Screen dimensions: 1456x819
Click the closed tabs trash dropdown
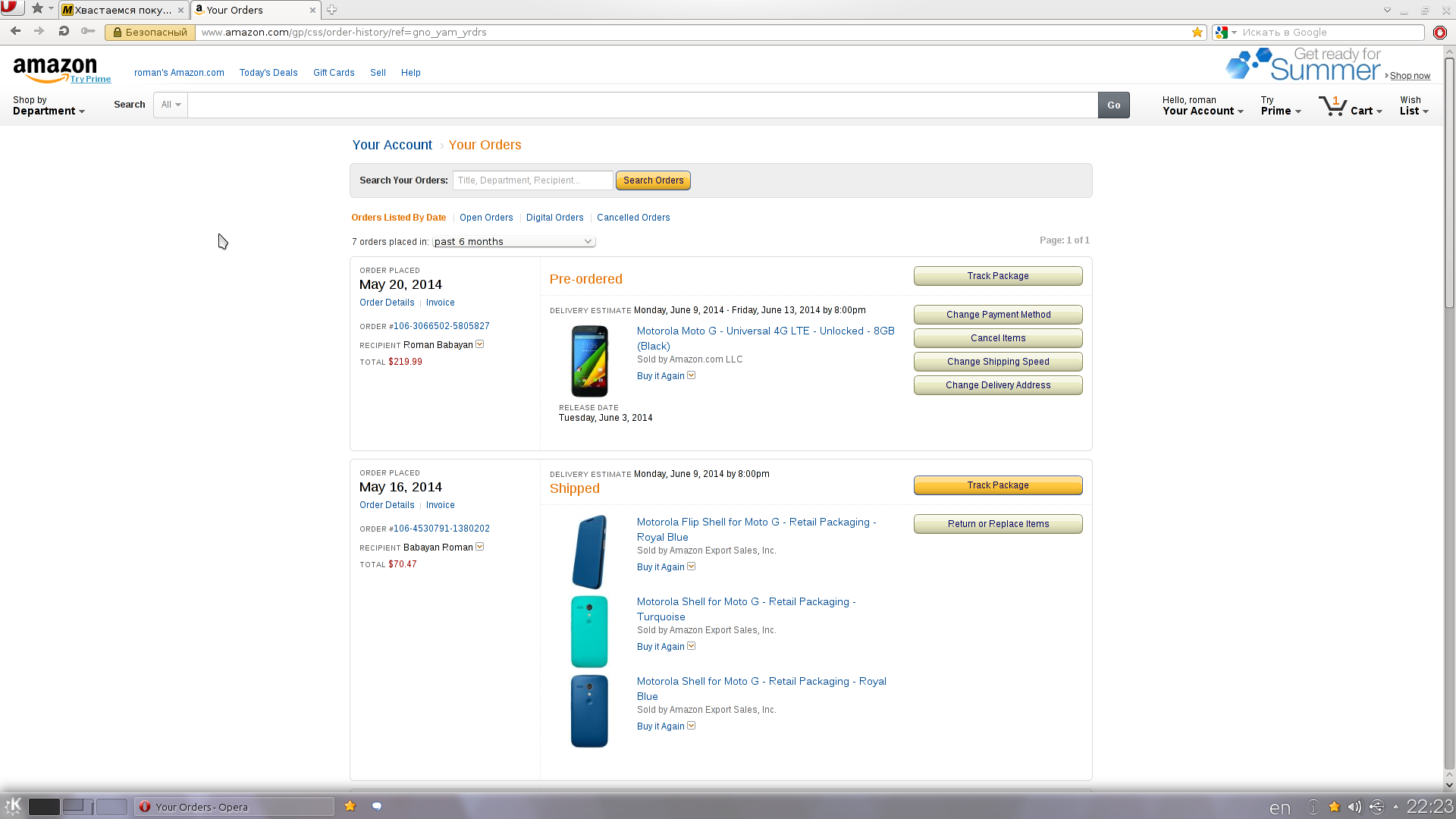point(1387,10)
